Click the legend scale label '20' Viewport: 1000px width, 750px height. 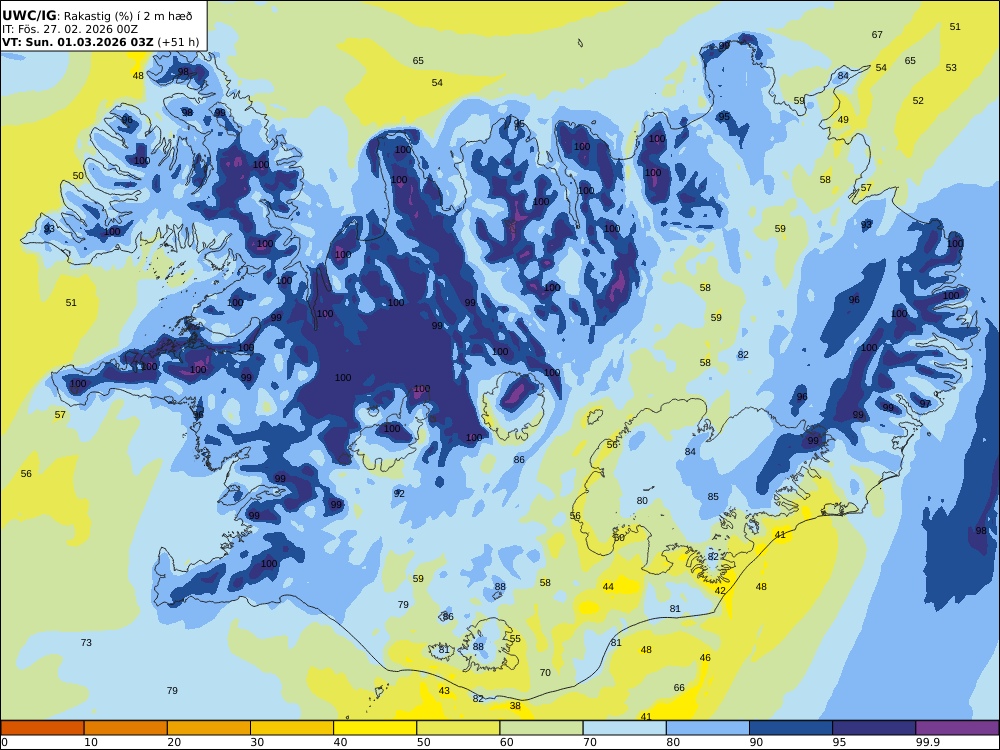174,742
